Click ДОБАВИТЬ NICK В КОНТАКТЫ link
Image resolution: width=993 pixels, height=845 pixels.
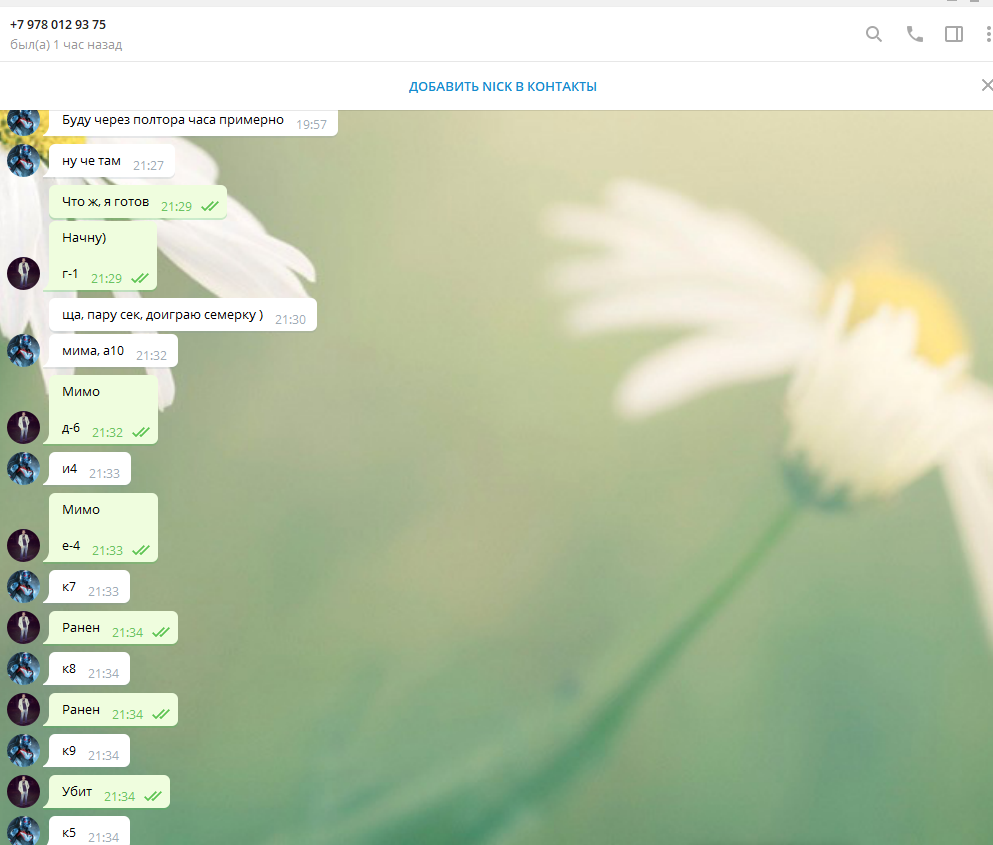click(503, 86)
